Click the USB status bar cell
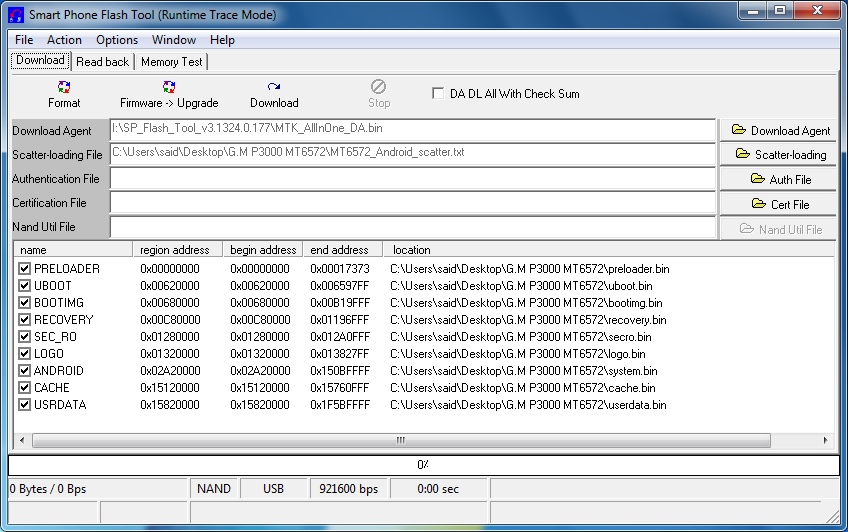This screenshot has width=848, height=532. [x=273, y=489]
